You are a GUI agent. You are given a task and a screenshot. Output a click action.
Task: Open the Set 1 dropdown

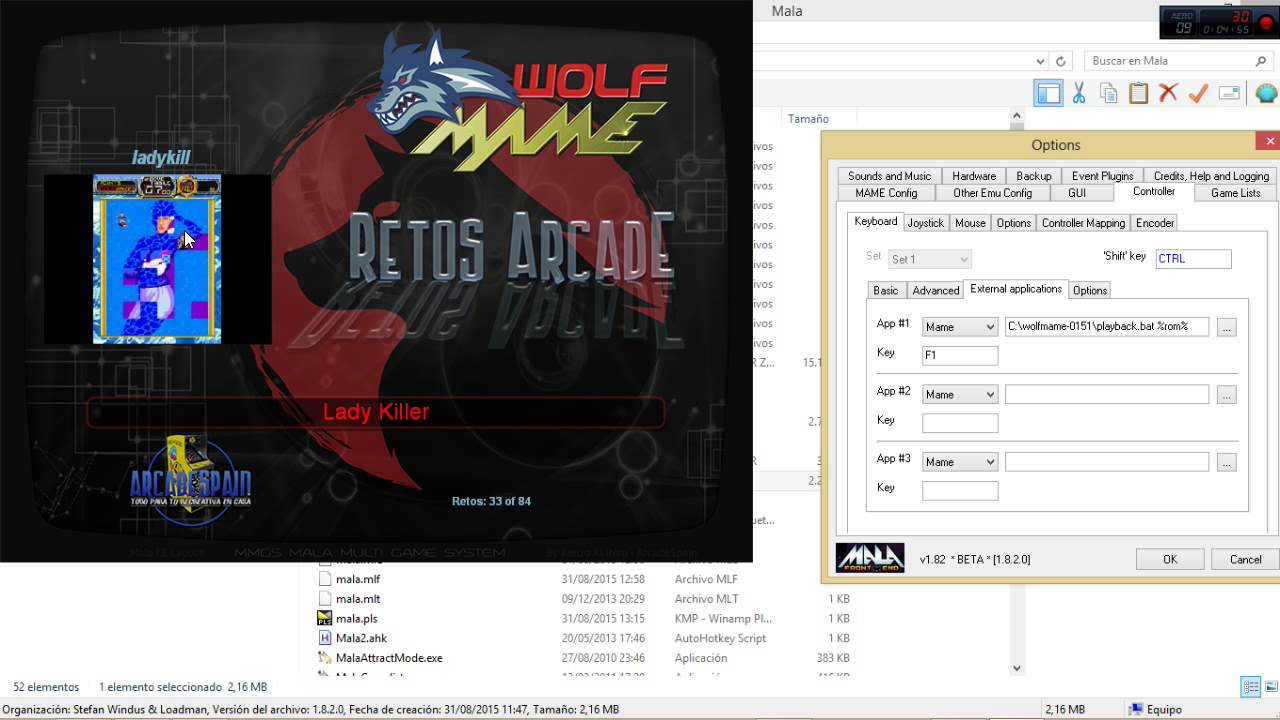pos(930,259)
